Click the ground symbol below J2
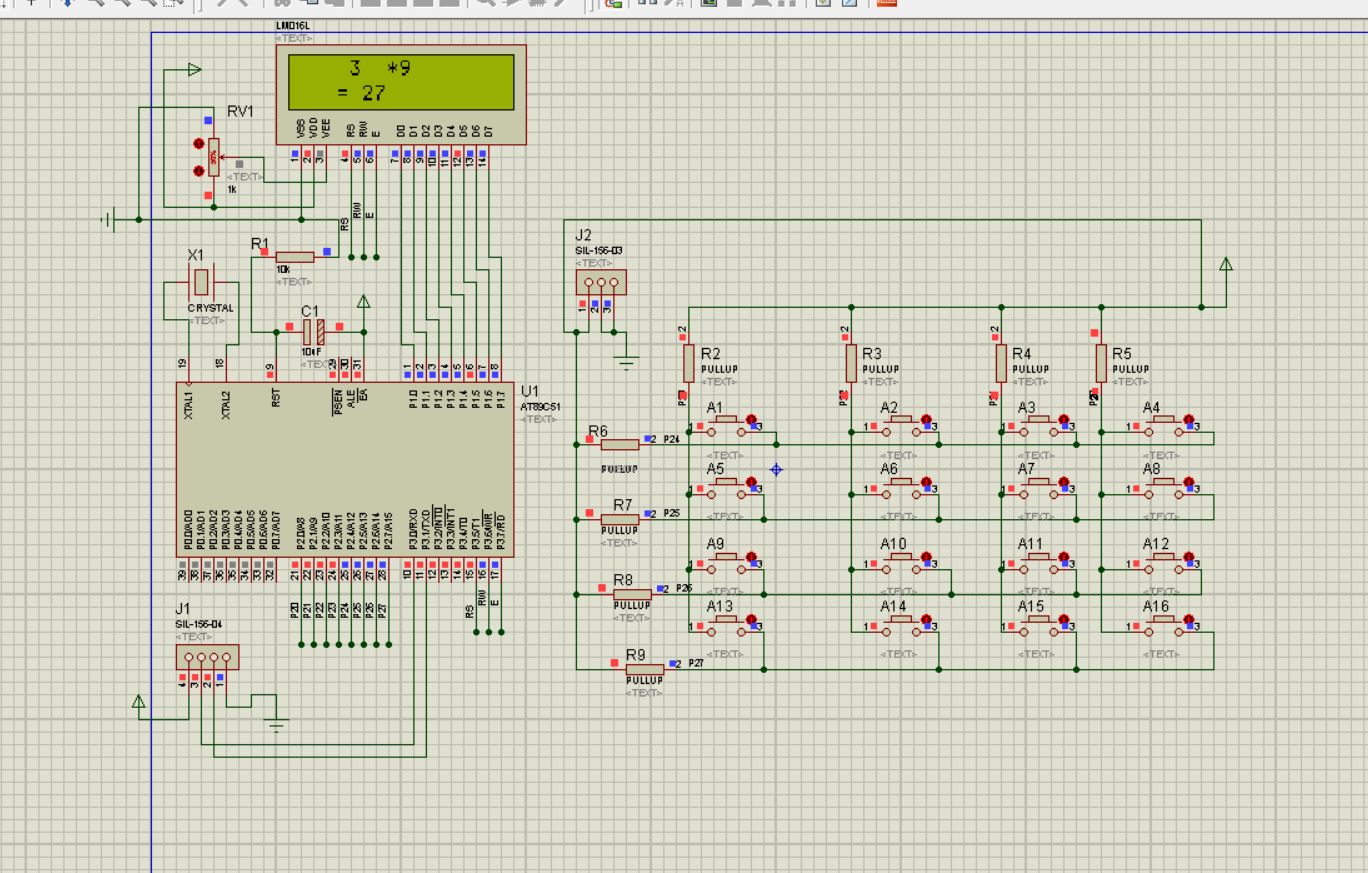Screen dimensions: 1368x873 click(626, 363)
